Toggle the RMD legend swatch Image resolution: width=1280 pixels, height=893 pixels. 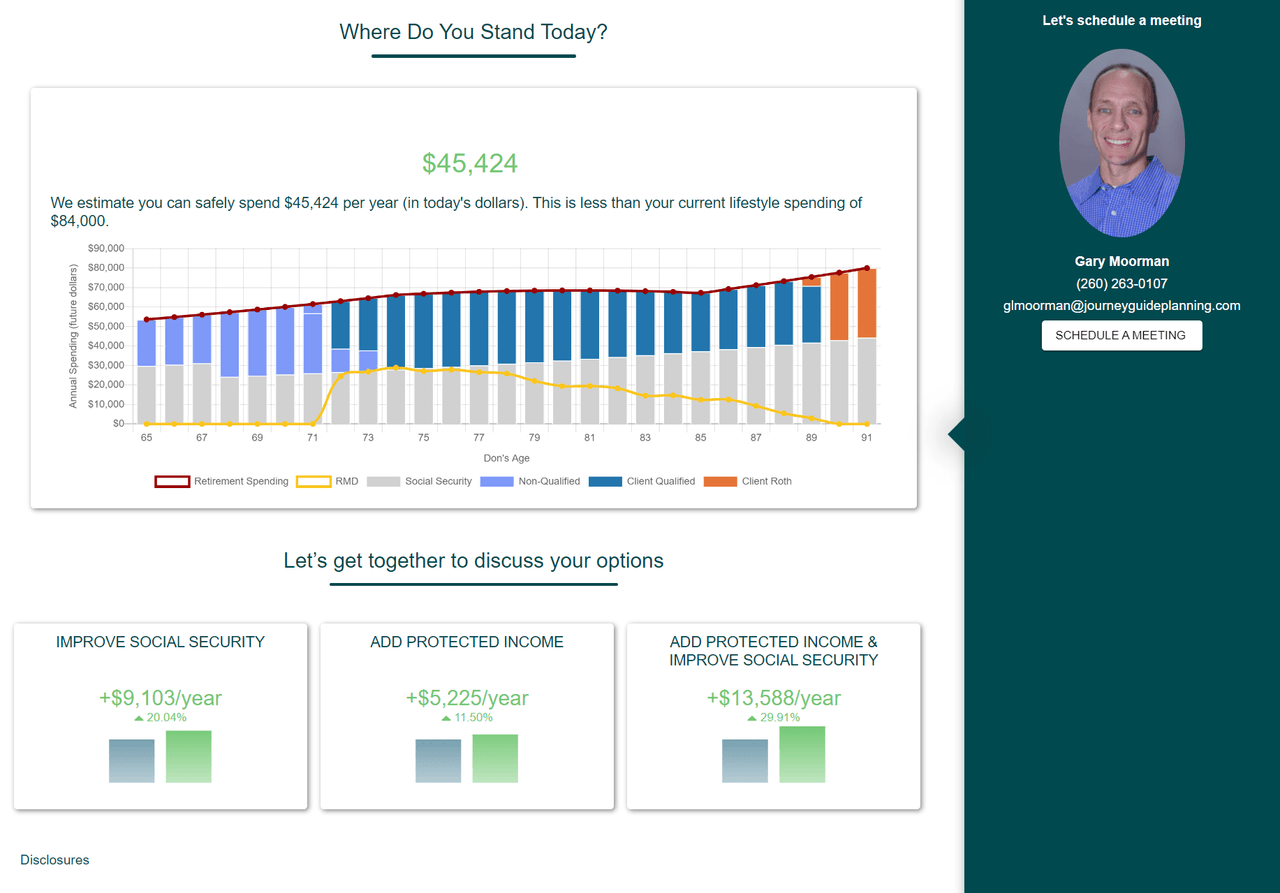point(314,481)
